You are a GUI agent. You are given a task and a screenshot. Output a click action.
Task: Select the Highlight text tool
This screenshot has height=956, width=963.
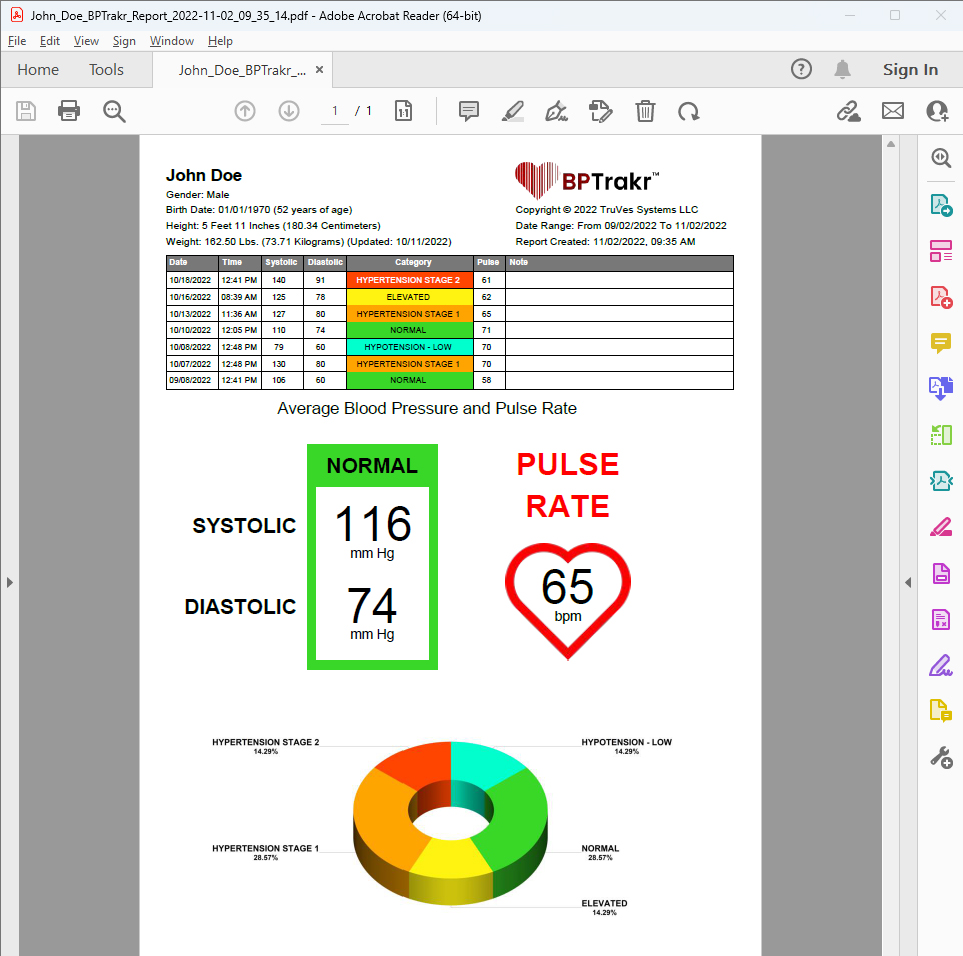(512, 111)
